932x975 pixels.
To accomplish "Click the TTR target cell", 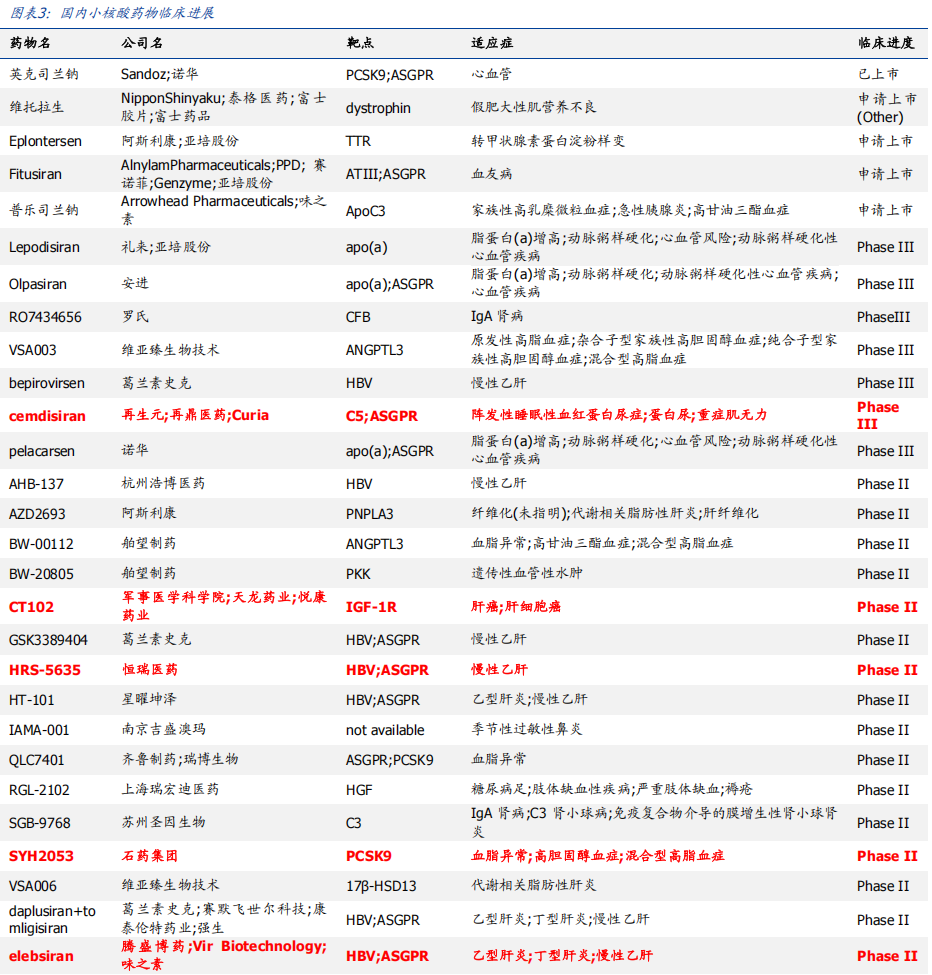I will [x=358, y=141].
